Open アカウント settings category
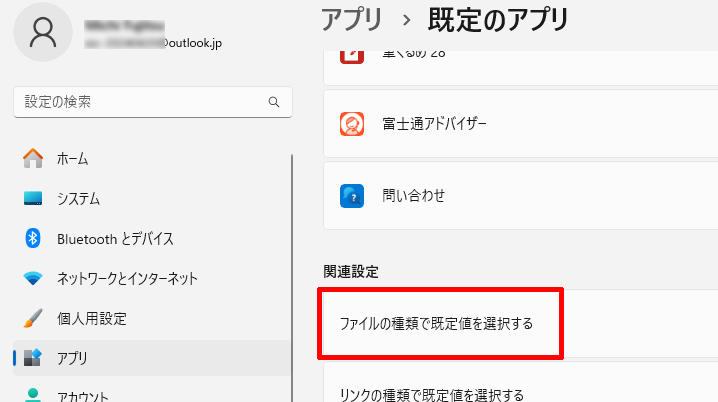Screen dimensions: 718x402 point(152,393)
